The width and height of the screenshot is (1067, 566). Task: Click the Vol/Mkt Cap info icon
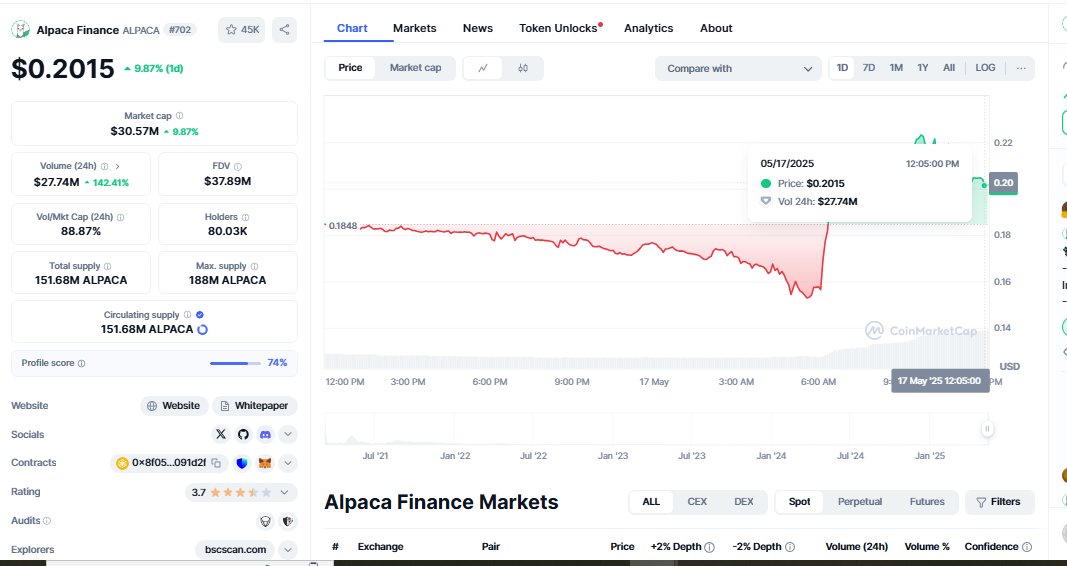point(120,218)
